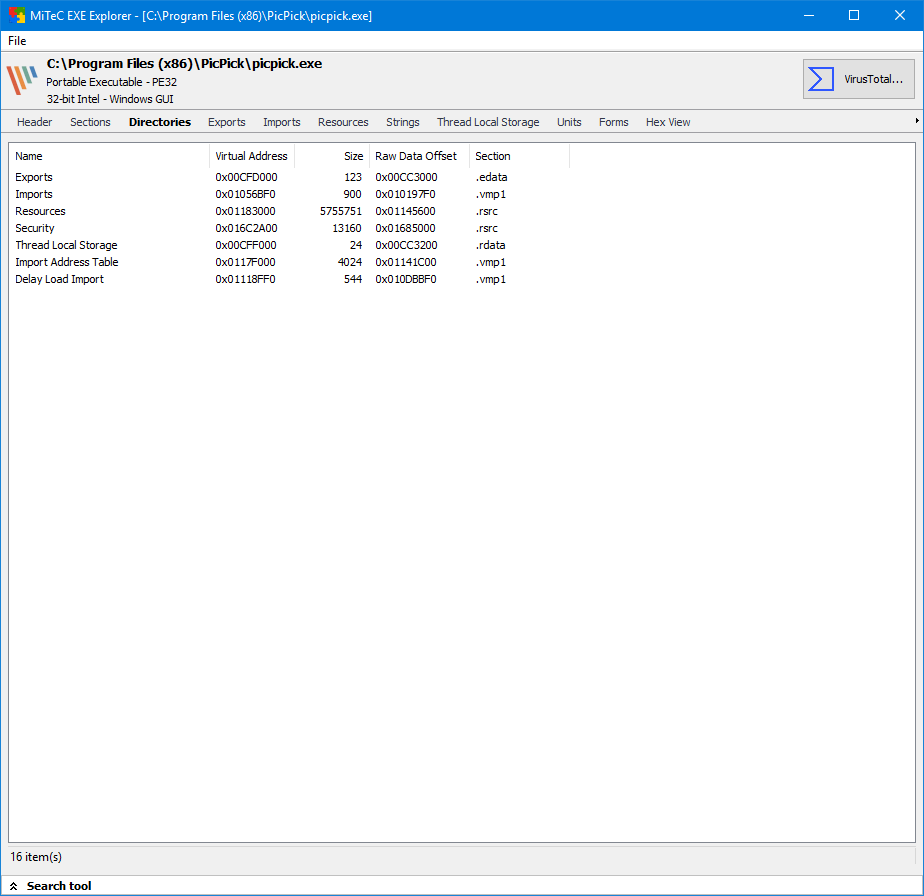Select the Resources directory row
This screenshot has width=924, height=896.
(289, 211)
